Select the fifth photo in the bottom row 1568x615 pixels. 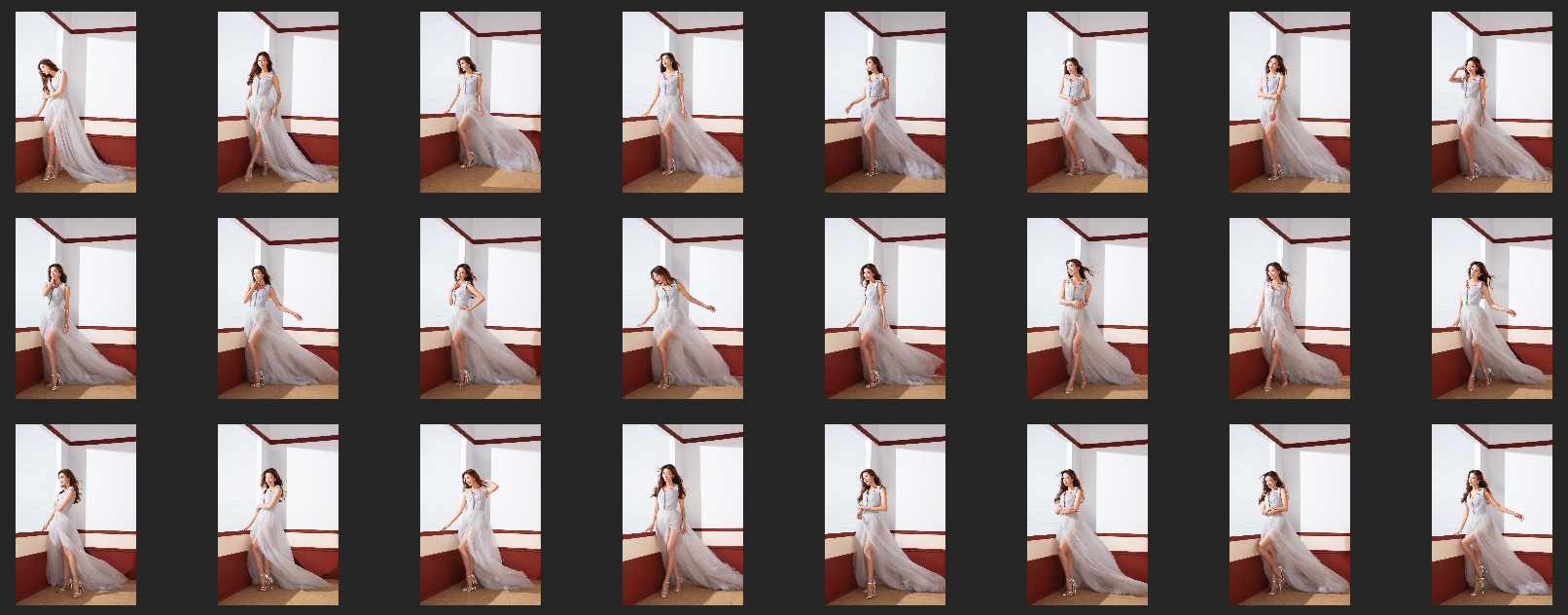[x=885, y=515]
